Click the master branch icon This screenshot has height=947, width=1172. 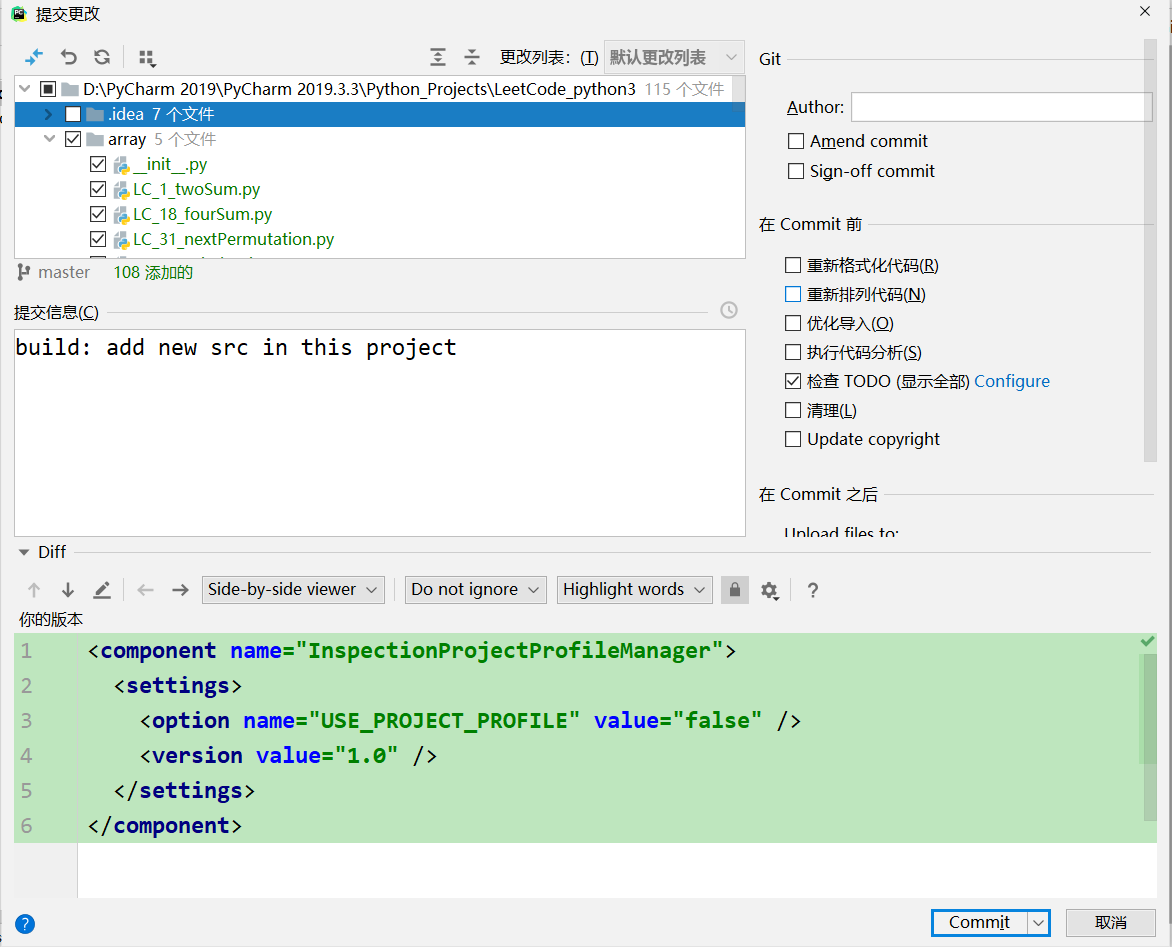click(x=23, y=272)
